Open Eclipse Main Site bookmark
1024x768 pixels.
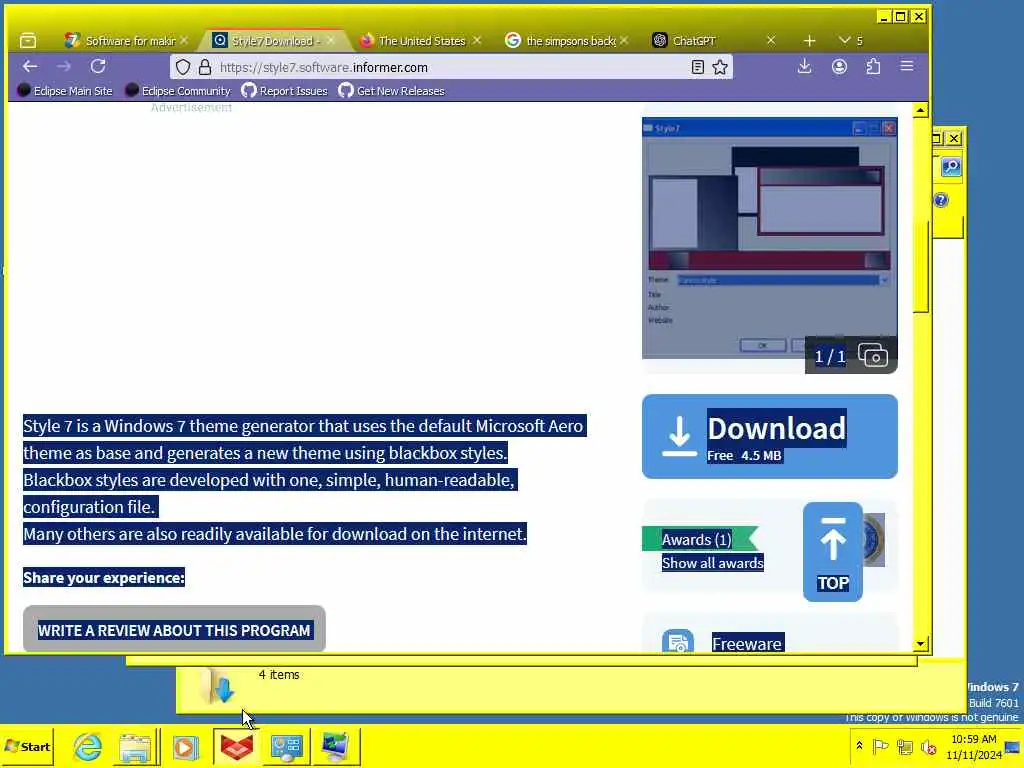click(x=65, y=91)
